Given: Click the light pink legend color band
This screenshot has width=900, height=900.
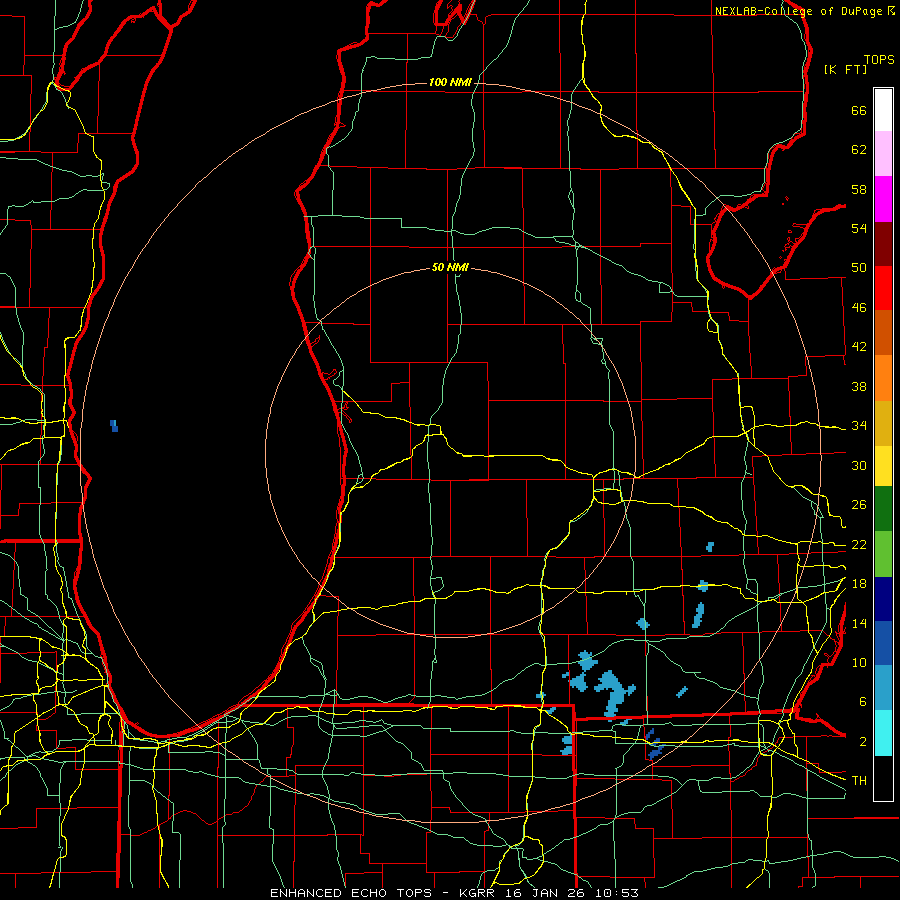Looking at the screenshot, I should pyautogui.click(x=883, y=154).
